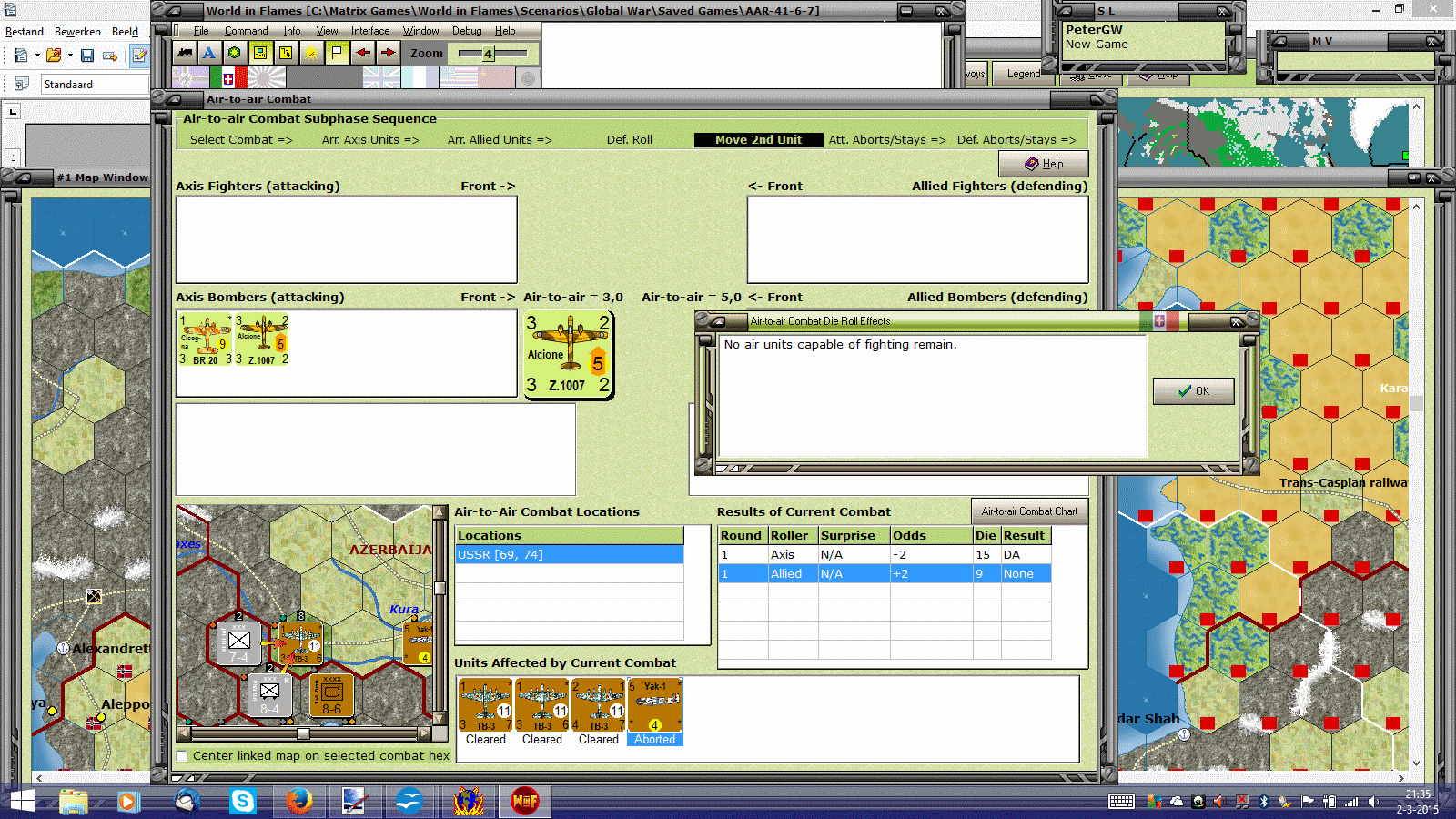Viewport: 1456px width, 819px height.
Task: Click the Legend button
Action: coord(1023,74)
